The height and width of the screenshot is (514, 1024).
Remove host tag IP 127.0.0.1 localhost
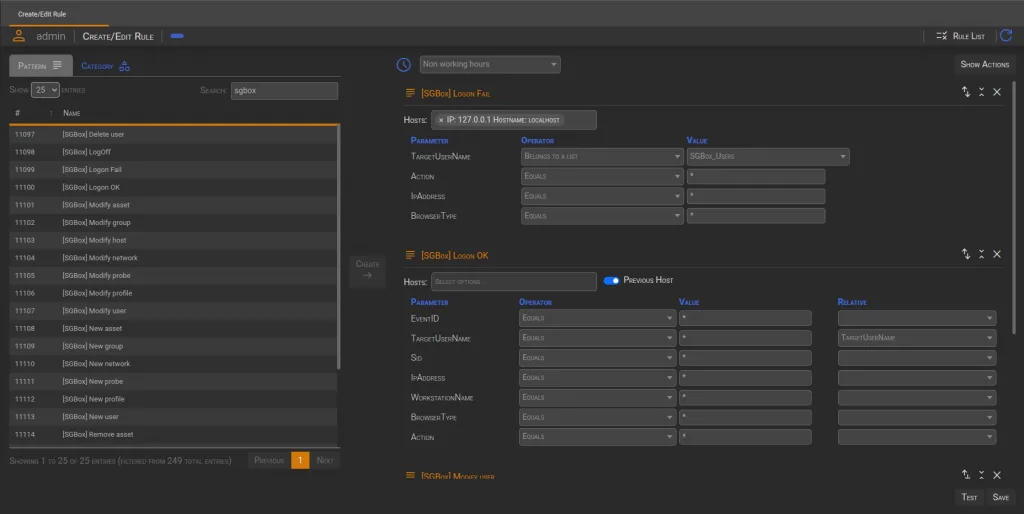(x=441, y=120)
